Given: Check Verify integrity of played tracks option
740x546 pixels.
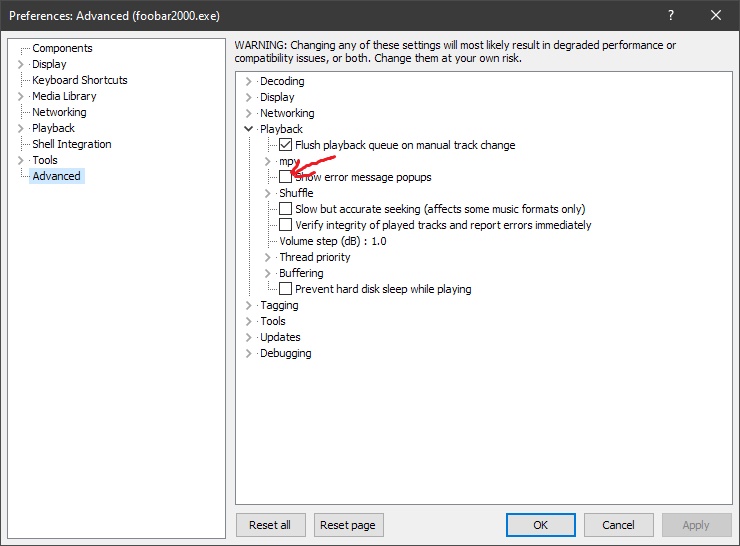Looking at the screenshot, I should 285,225.
